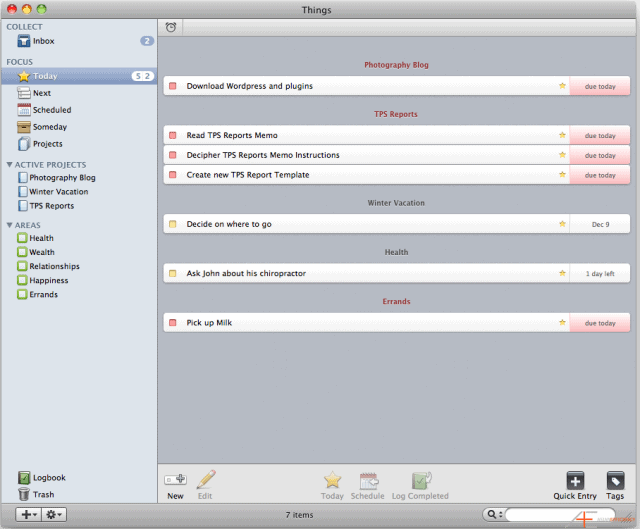Toggle star on Download Wordpress and plugins
The image size is (640, 529).
pyautogui.click(x=562, y=86)
